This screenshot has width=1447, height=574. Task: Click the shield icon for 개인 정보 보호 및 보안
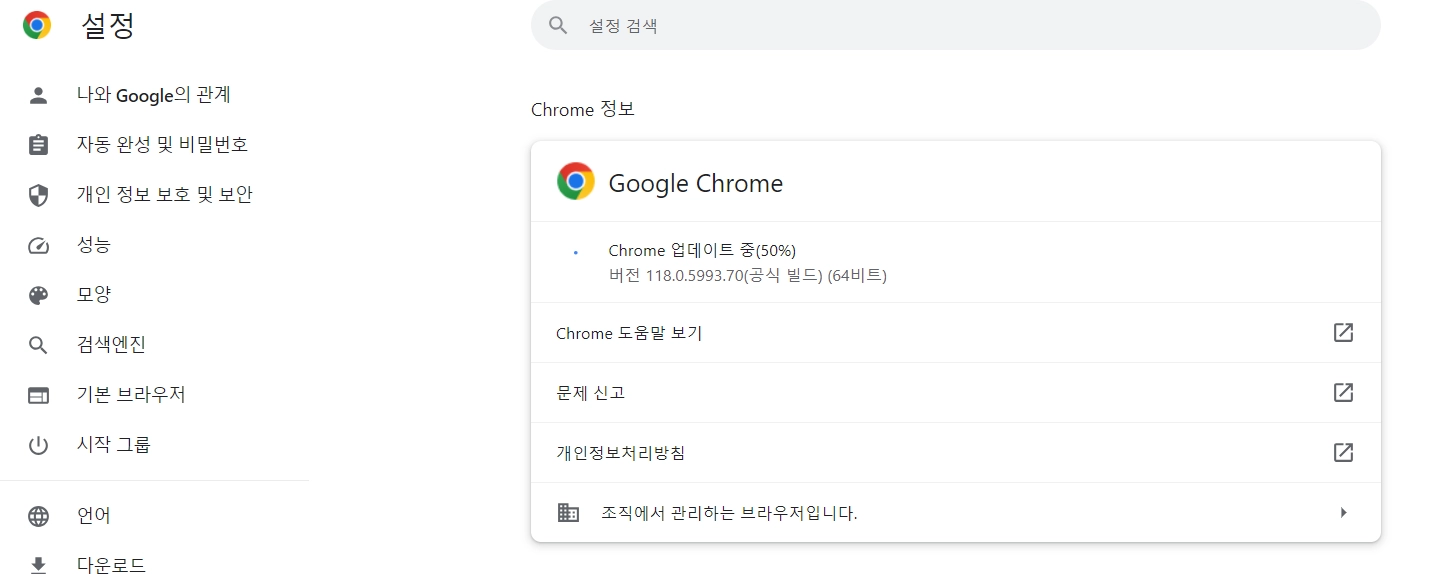38,195
